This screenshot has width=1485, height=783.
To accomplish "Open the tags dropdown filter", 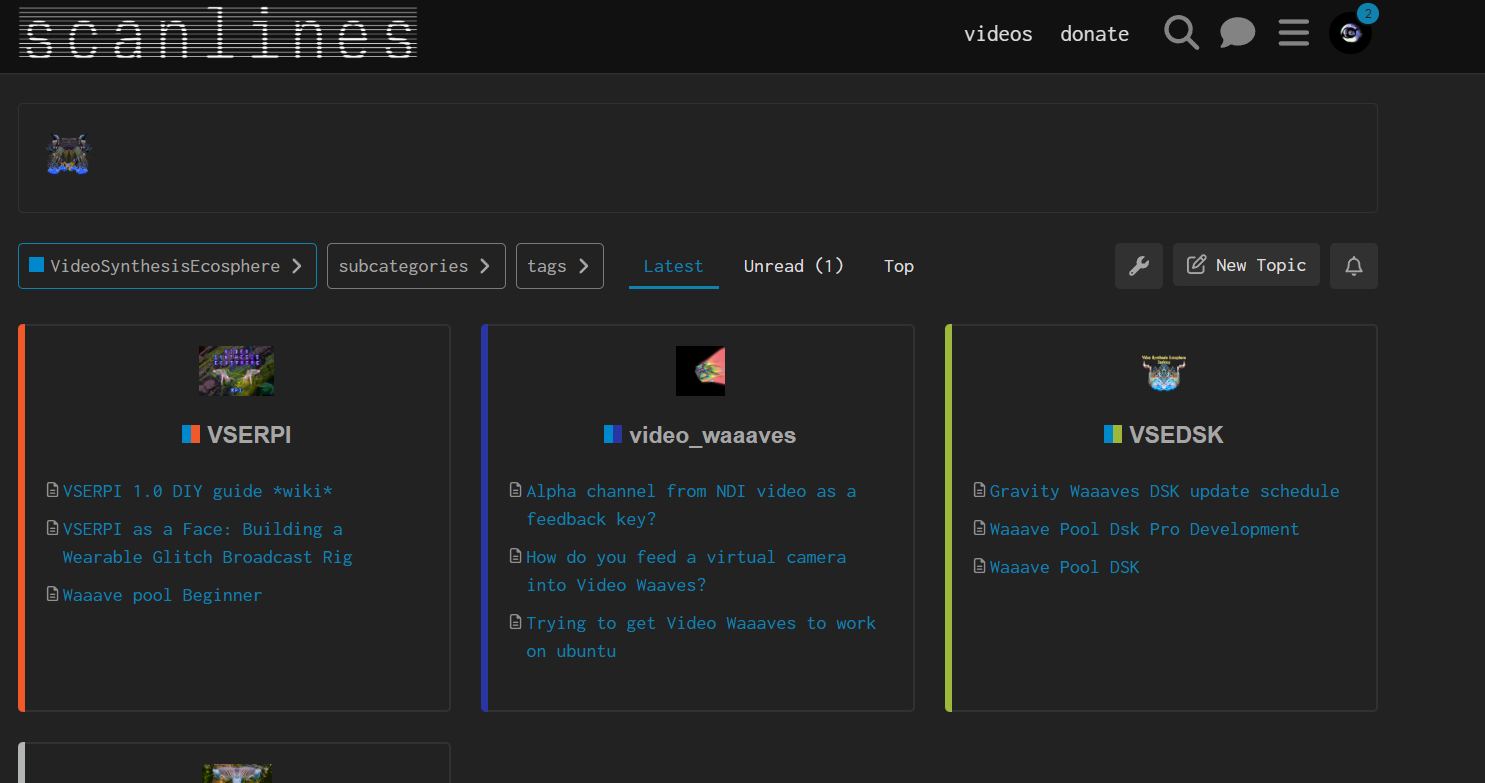I will [x=559, y=266].
